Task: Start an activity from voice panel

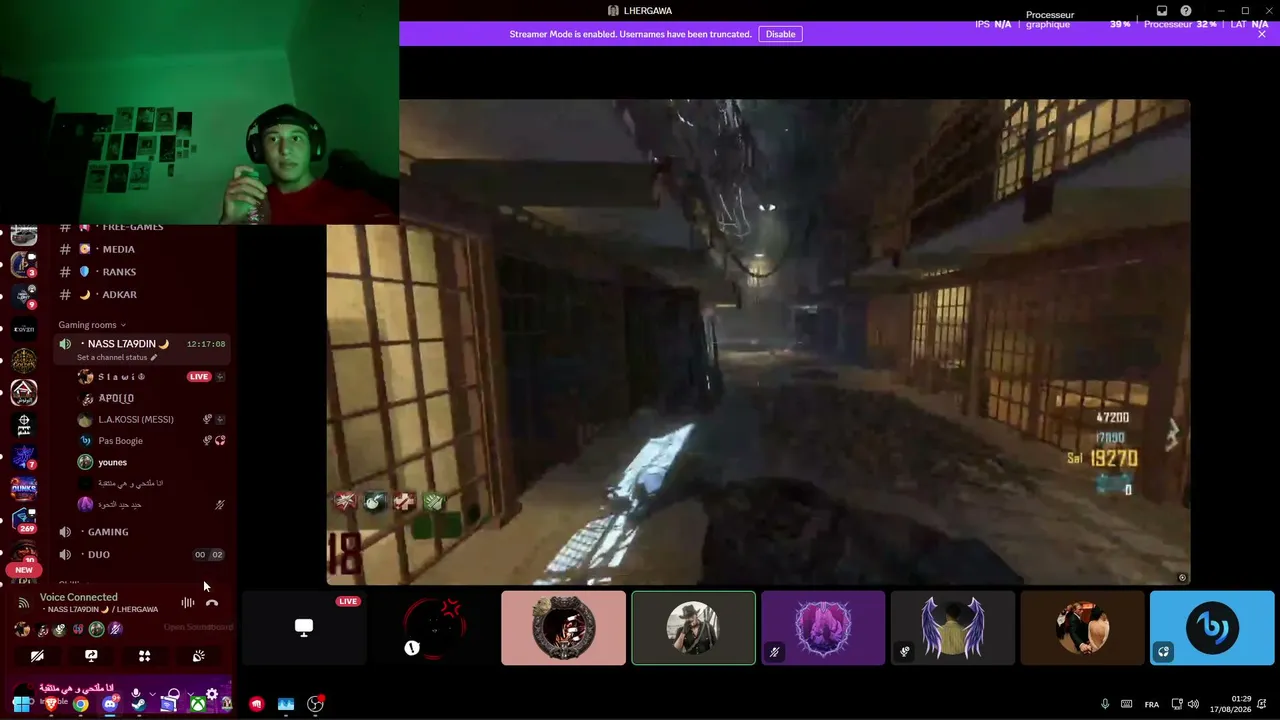Action: (145, 656)
